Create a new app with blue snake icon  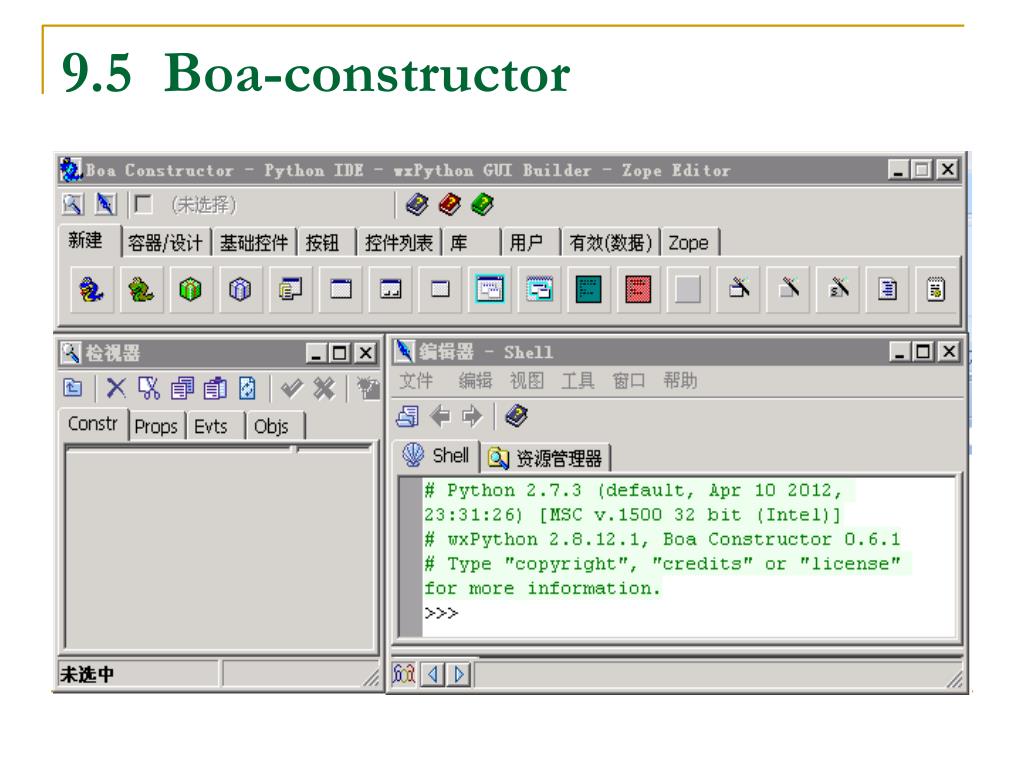click(x=91, y=289)
